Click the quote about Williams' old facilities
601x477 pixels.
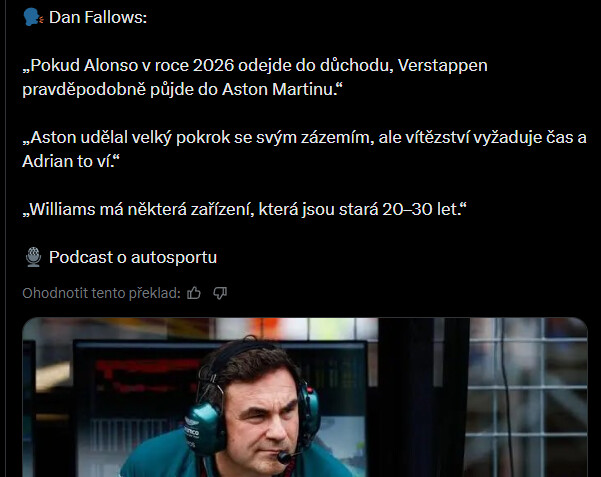pos(245,209)
